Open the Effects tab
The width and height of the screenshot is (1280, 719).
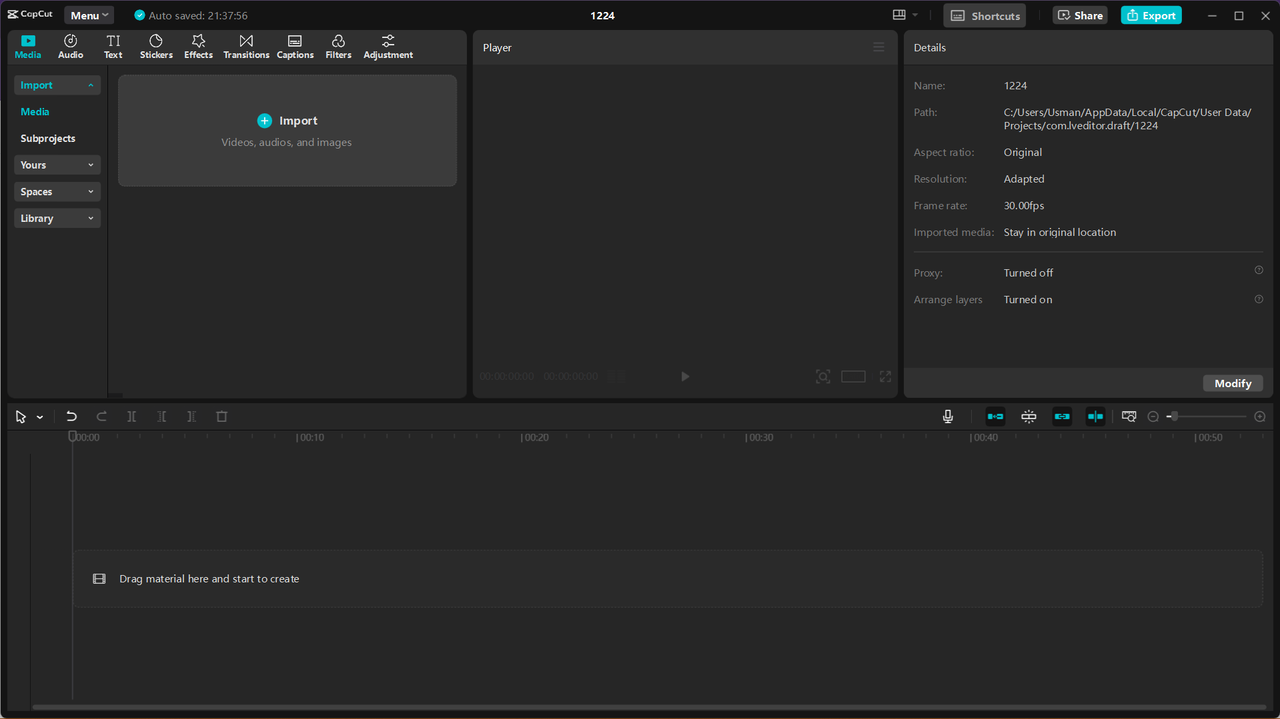198,47
